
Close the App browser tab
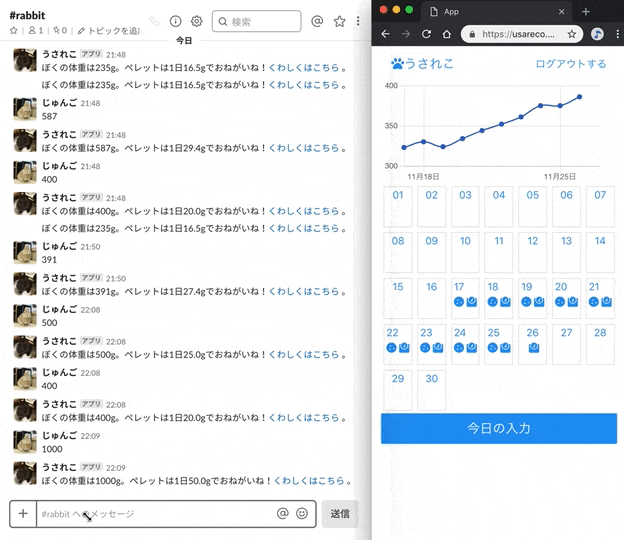click(x=562, y=12)
